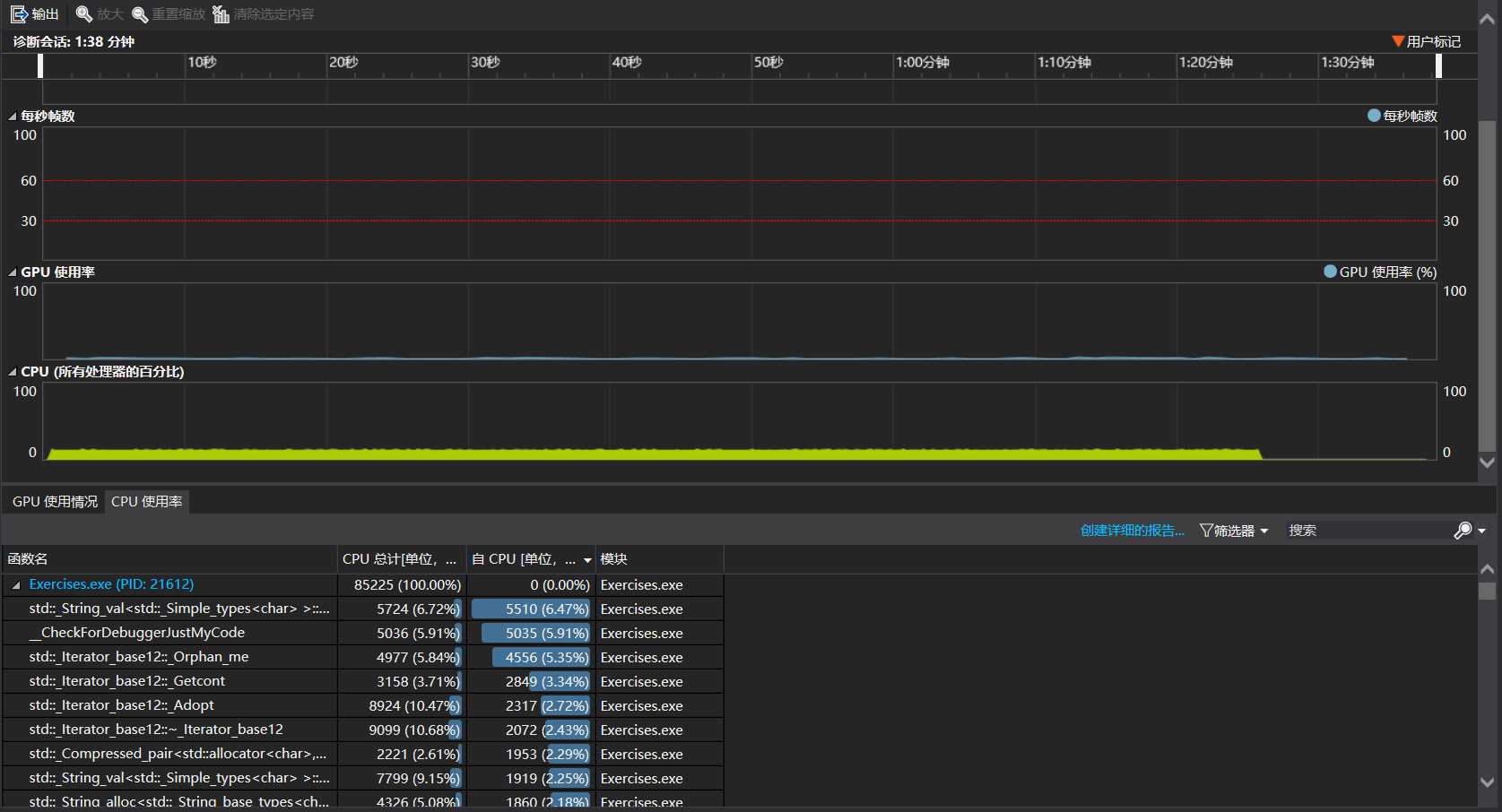Select the std::_Iterator_base12::~_Iterator_base12 row
This screenshot has width=1502, height=812.
362,730
